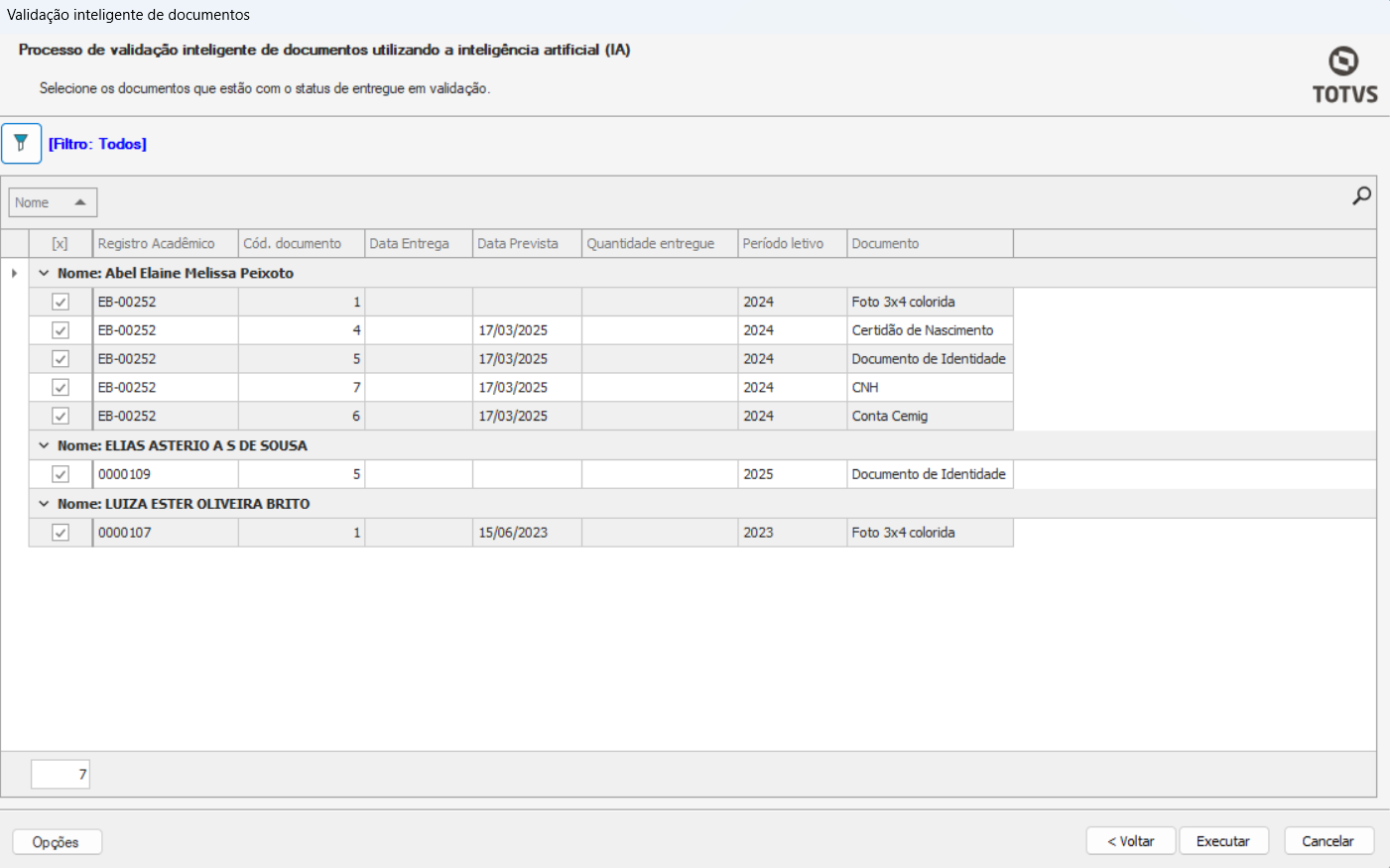The height and width of the screenshot is (868, 1390).
Task: Select the Foto 3x4 colorida cell for 0000107
Action: 931,533
